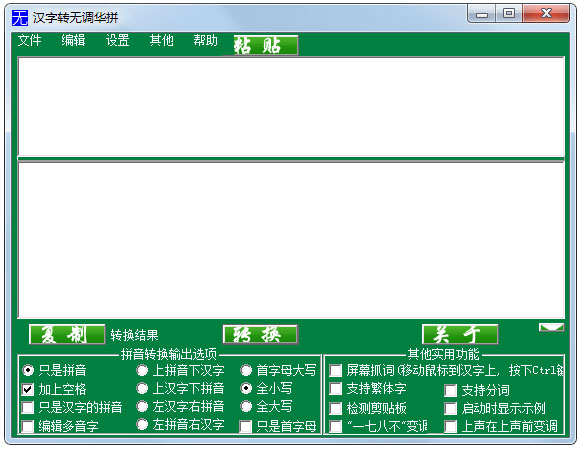Open the 设置 menu
580x449 pixels.
click(117, 40)
